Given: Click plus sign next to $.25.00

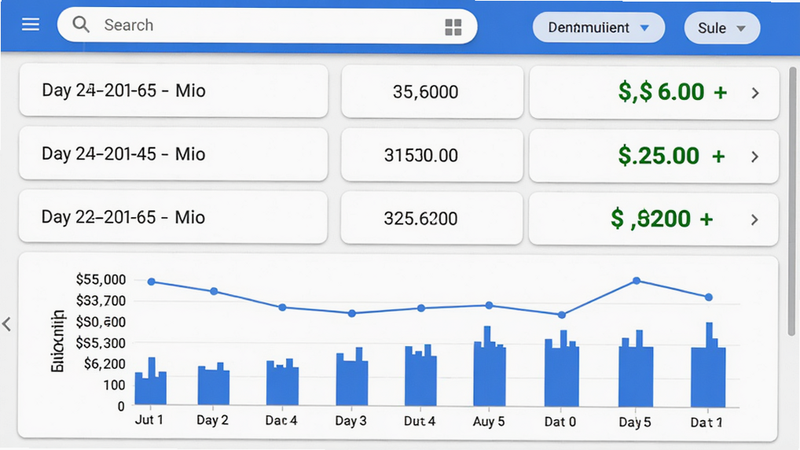Looking at the screenshot, I should tap(718, 156).
